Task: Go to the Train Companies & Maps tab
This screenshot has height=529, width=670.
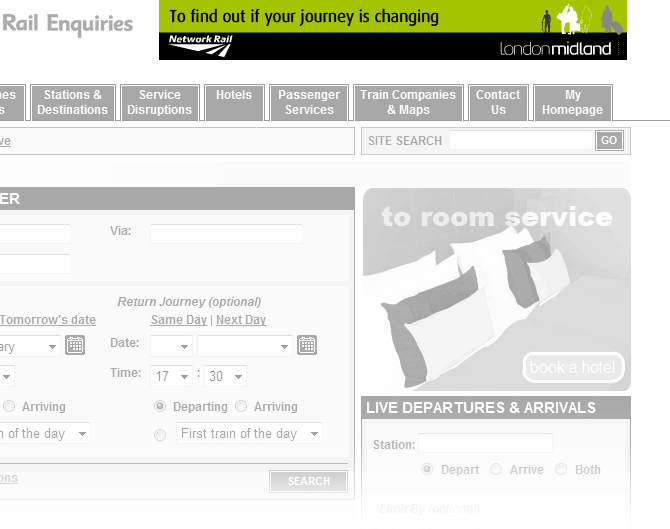Action: tap(408, 103)
